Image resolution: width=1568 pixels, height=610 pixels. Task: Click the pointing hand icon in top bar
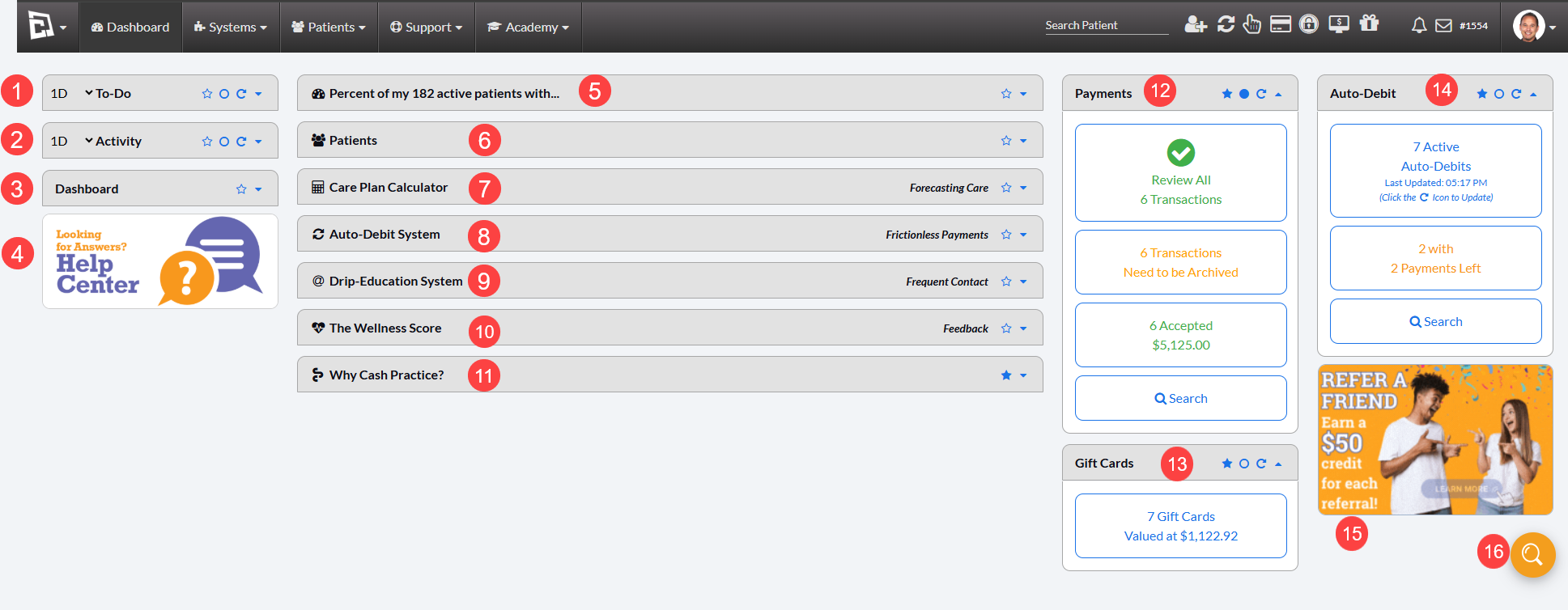coord(1251,24)
